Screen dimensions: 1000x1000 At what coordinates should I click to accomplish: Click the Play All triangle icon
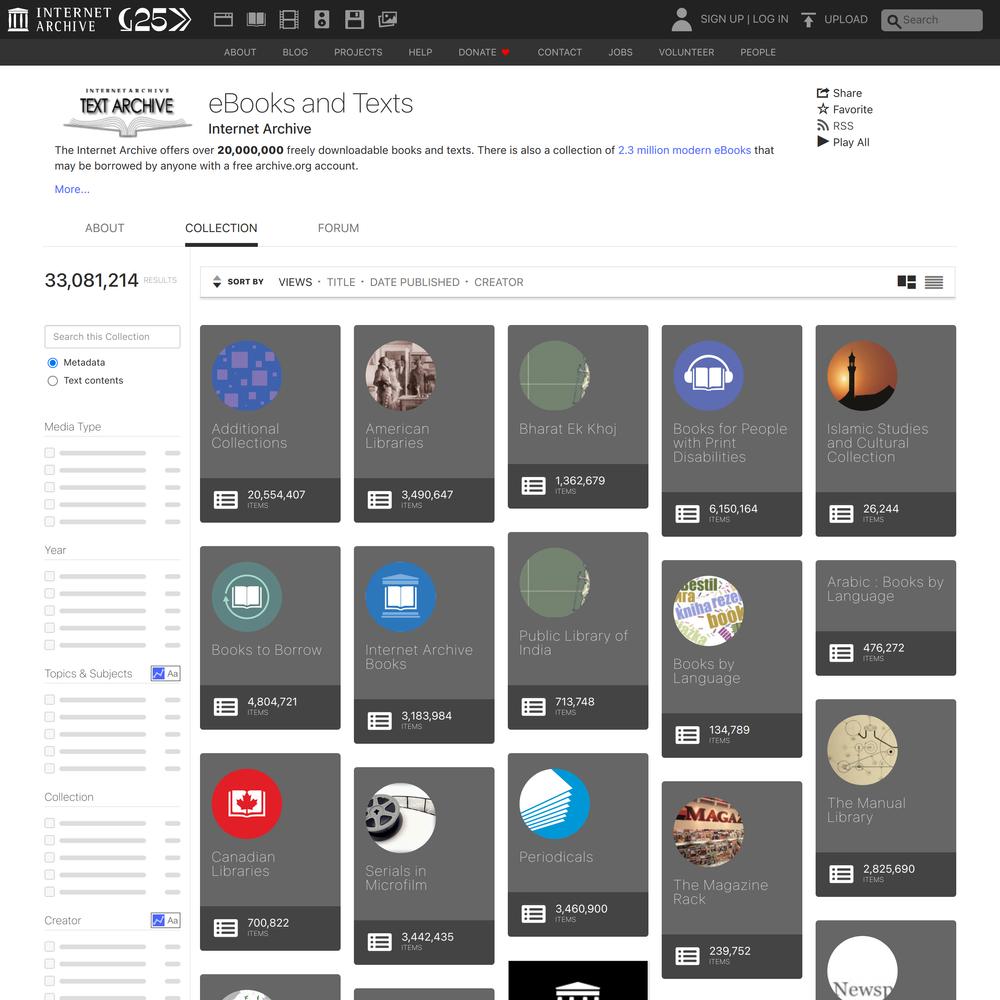(823, 142)
